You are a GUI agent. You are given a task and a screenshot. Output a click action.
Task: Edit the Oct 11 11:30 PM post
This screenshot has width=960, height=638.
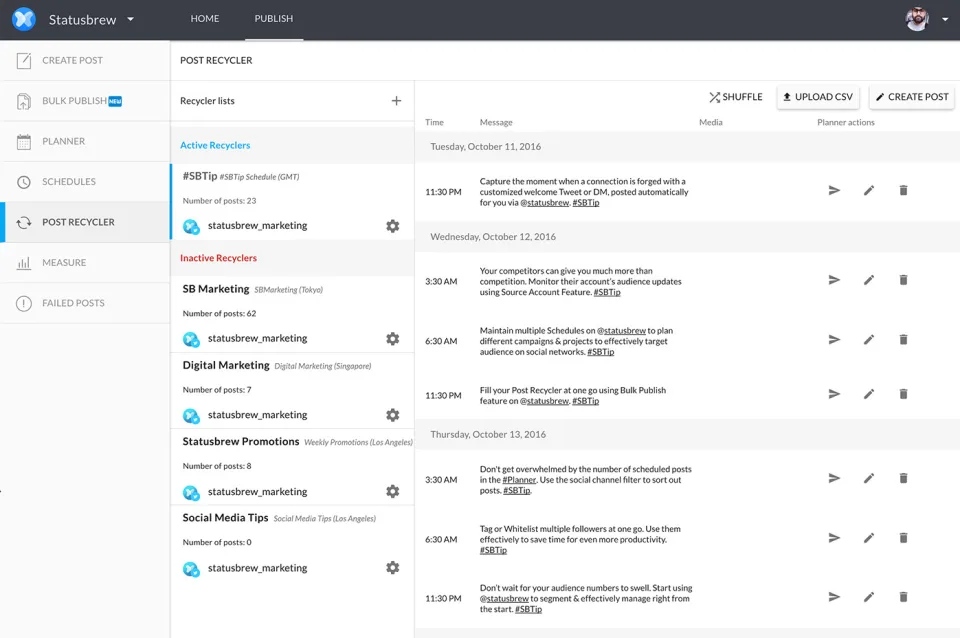(x=869, y=190)
